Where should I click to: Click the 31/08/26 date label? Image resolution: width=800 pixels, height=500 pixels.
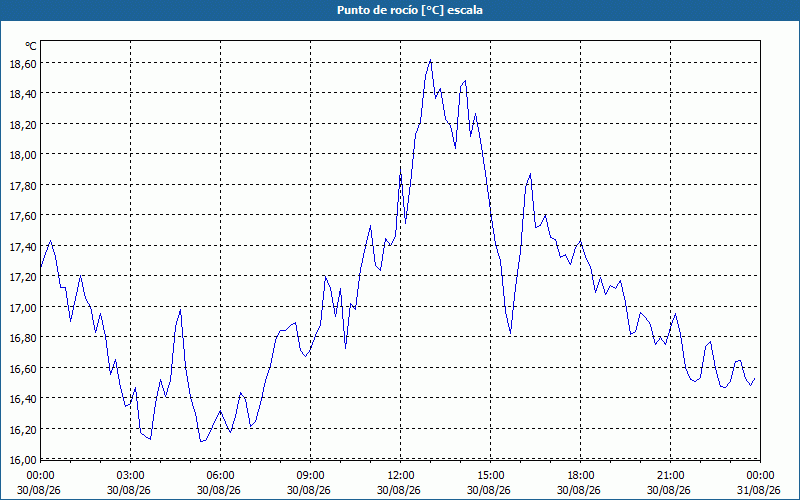coord(759,490)
